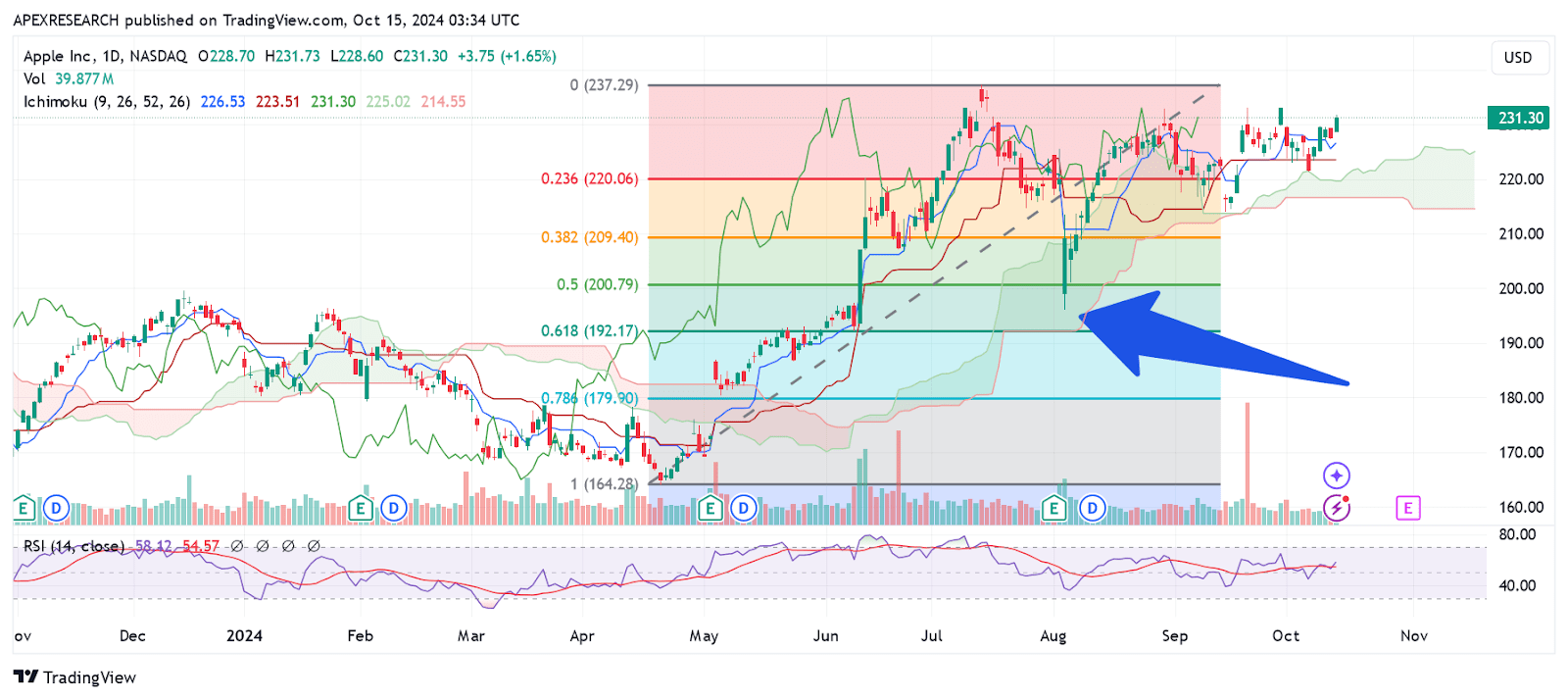Click the RSI (14, close) legend

click(74, 546)
